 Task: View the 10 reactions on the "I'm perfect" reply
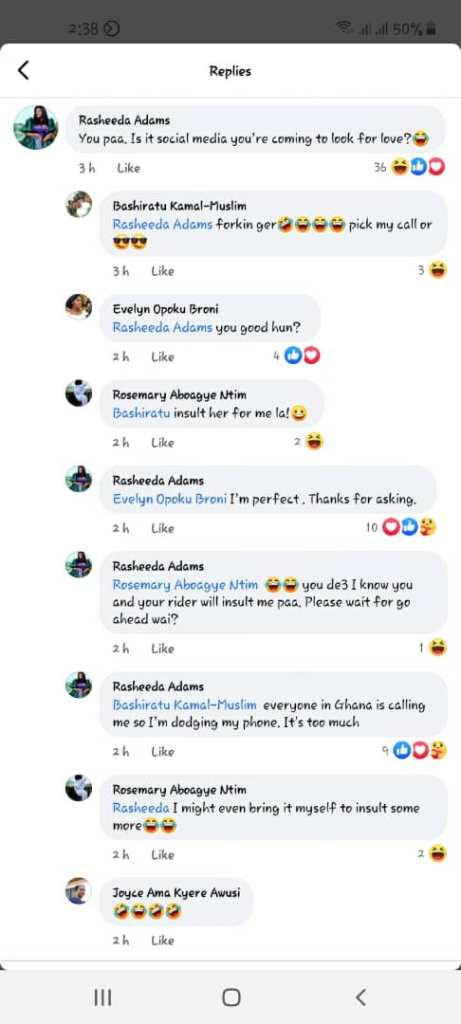401,528
